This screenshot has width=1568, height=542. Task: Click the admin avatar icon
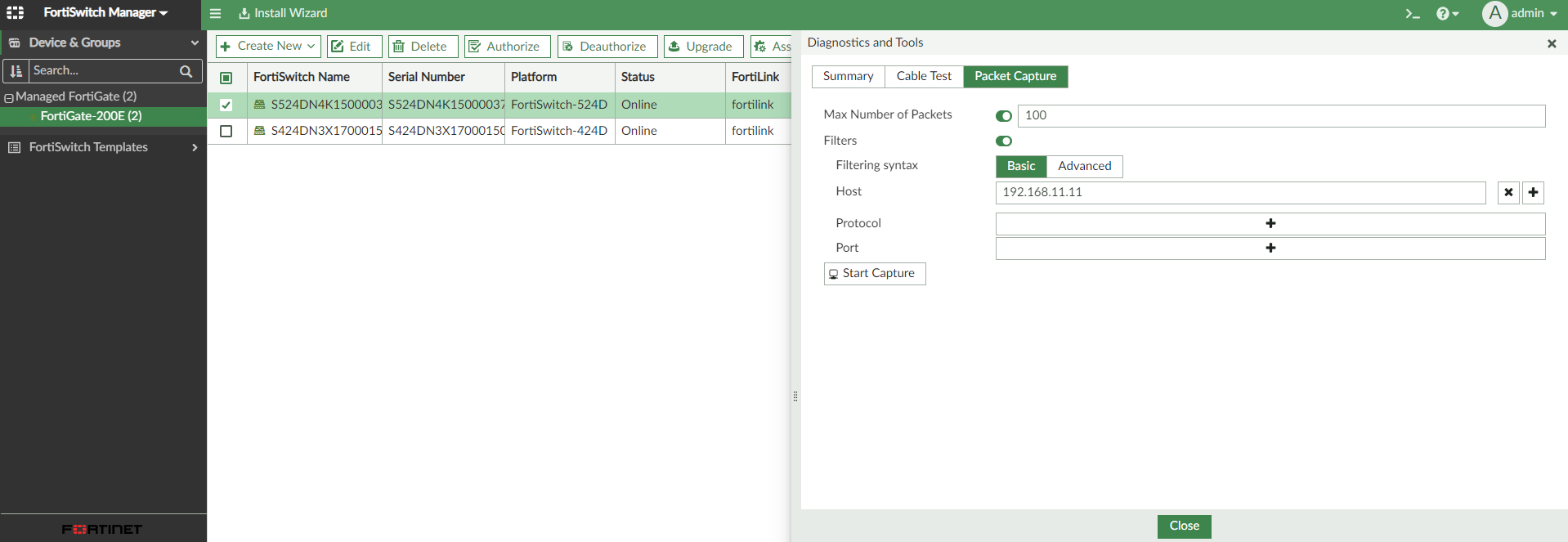coord(1495,13)
